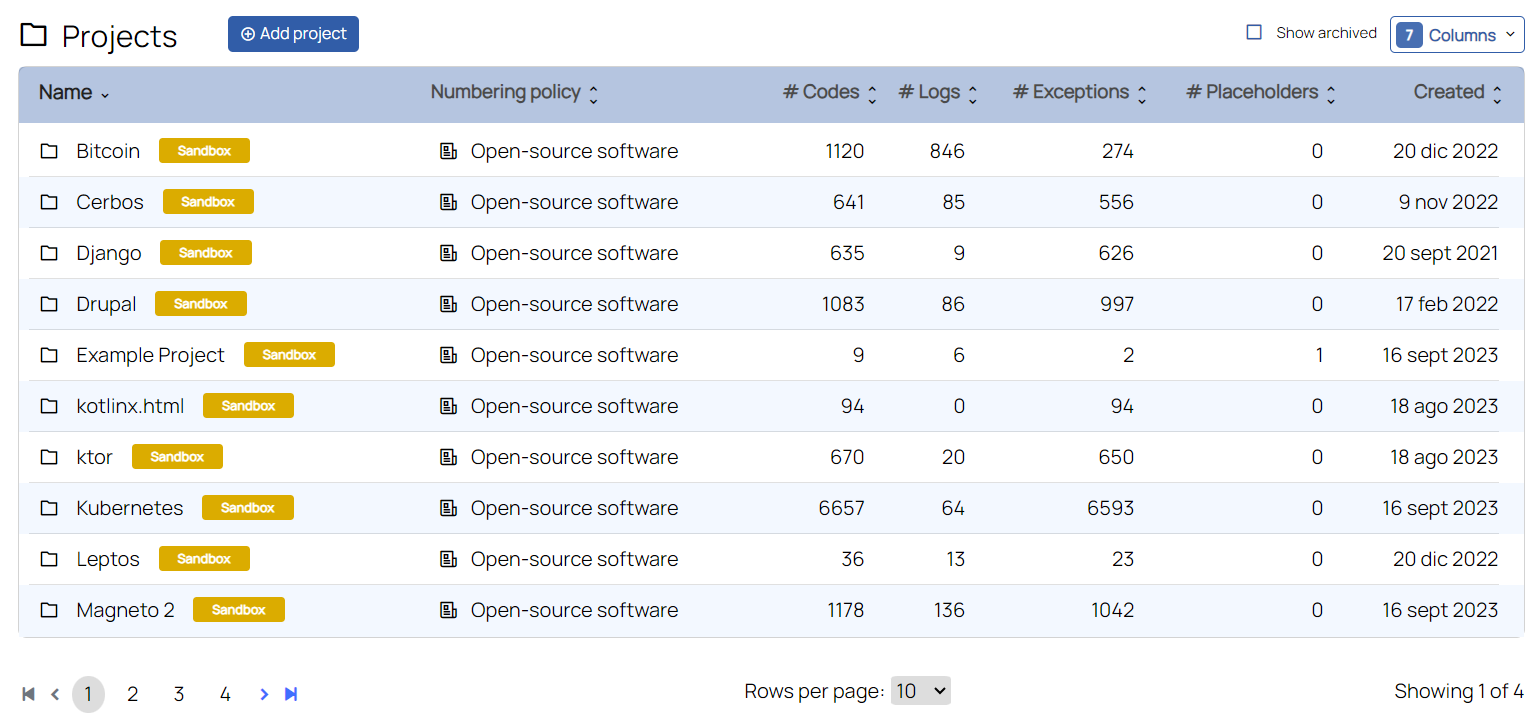Click the folder icon beside Leptos
The image size is (1537, 723).
49,559
